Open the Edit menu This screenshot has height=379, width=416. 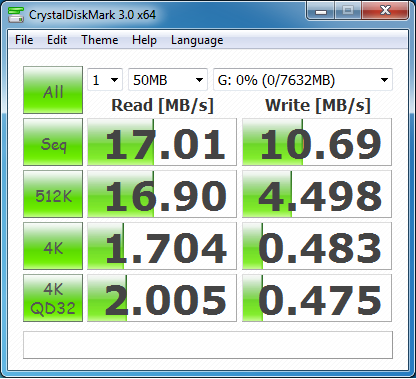coord(57,40)
